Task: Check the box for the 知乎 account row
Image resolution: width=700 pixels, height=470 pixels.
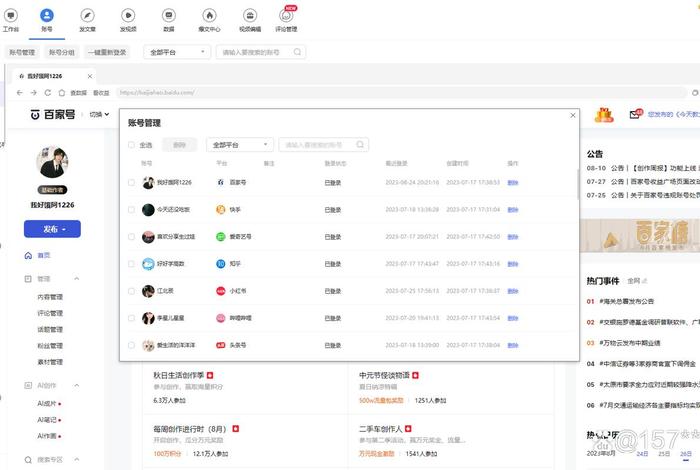Action: pyautogui.click(x=131, y=264)
